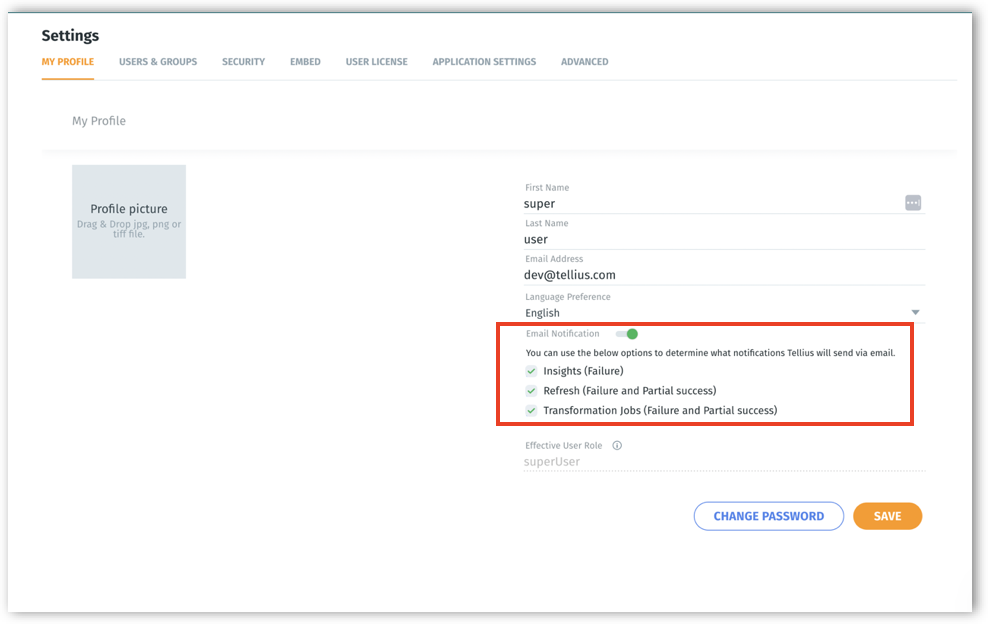Image resolution: width=988 pixels, height=624 pixels.
Task: Click the Email Address field dev@tellius.com
Action: tap(725, 275)
